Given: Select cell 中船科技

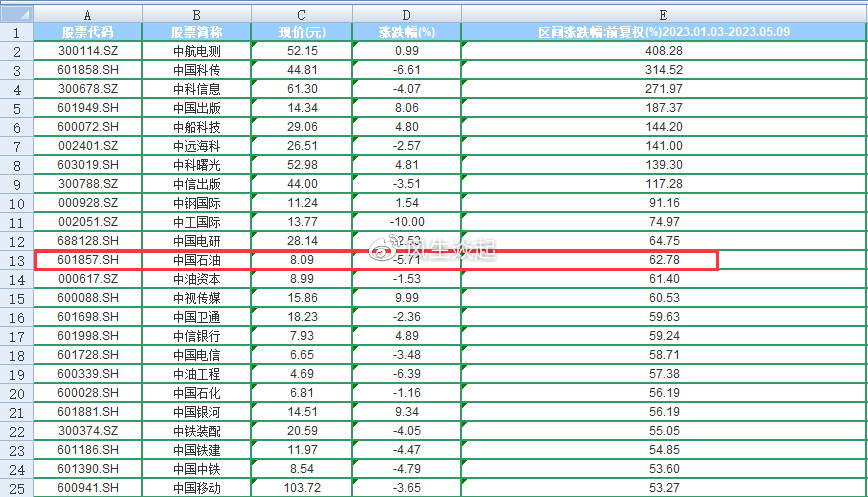Looking at the screenshot, I should (197, 127).
